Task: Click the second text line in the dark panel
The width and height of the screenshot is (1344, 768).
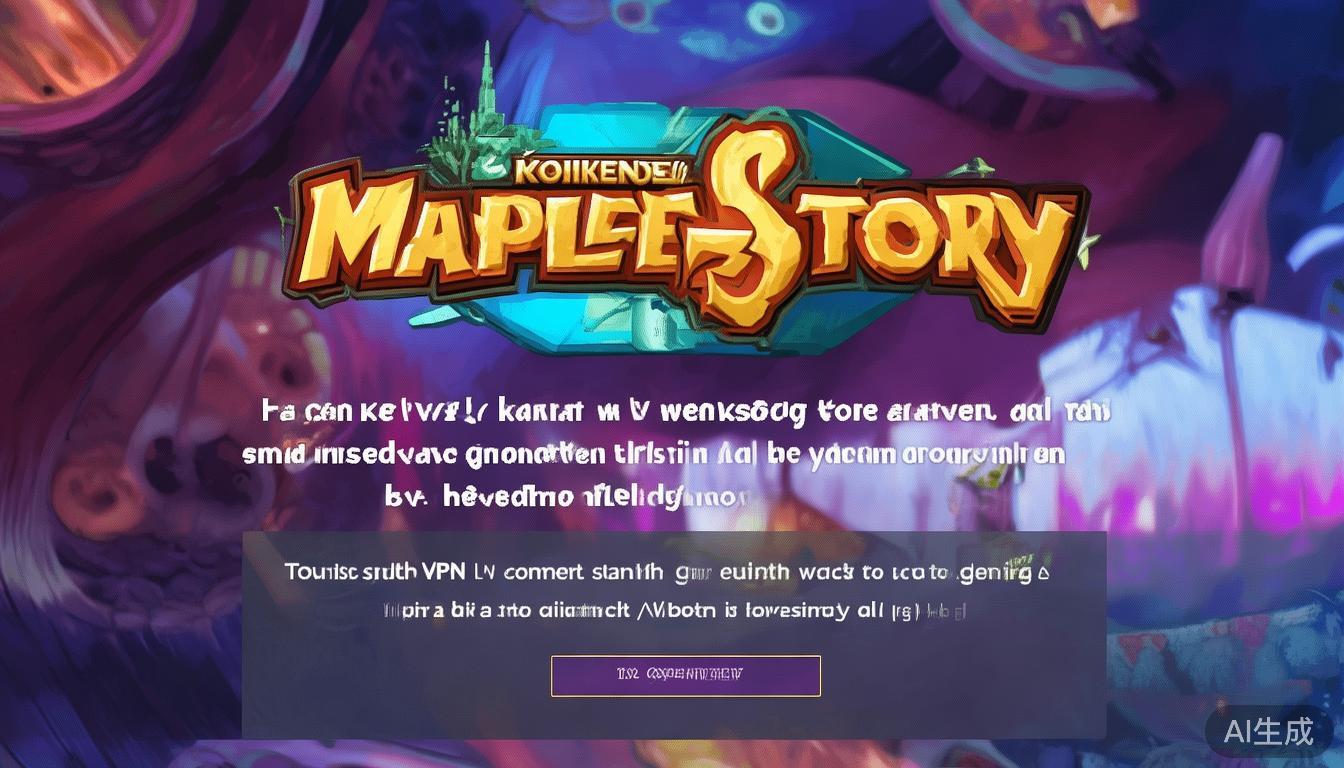Action: click(677, 610)
